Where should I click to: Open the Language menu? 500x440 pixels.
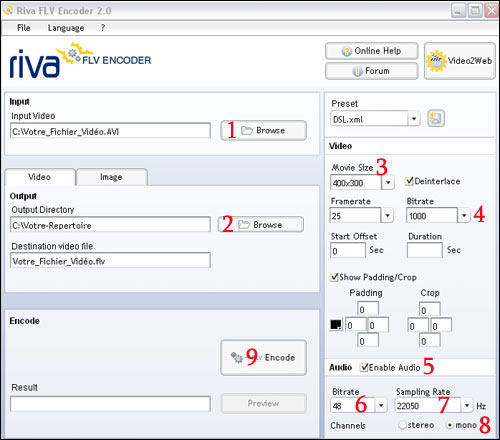[x=66, y=28]
